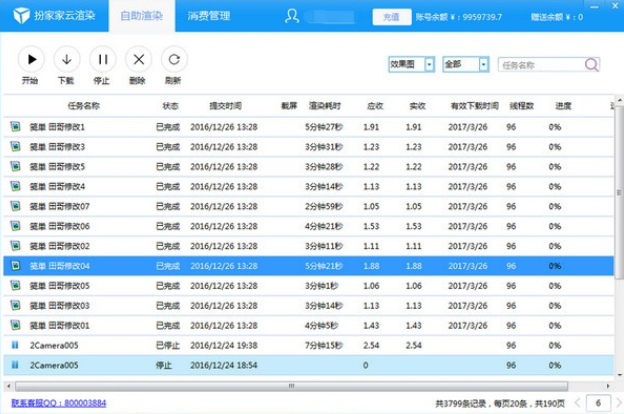Switch to the 消费管理 tab
Viewport: 624px width, 414px height.
209,16
